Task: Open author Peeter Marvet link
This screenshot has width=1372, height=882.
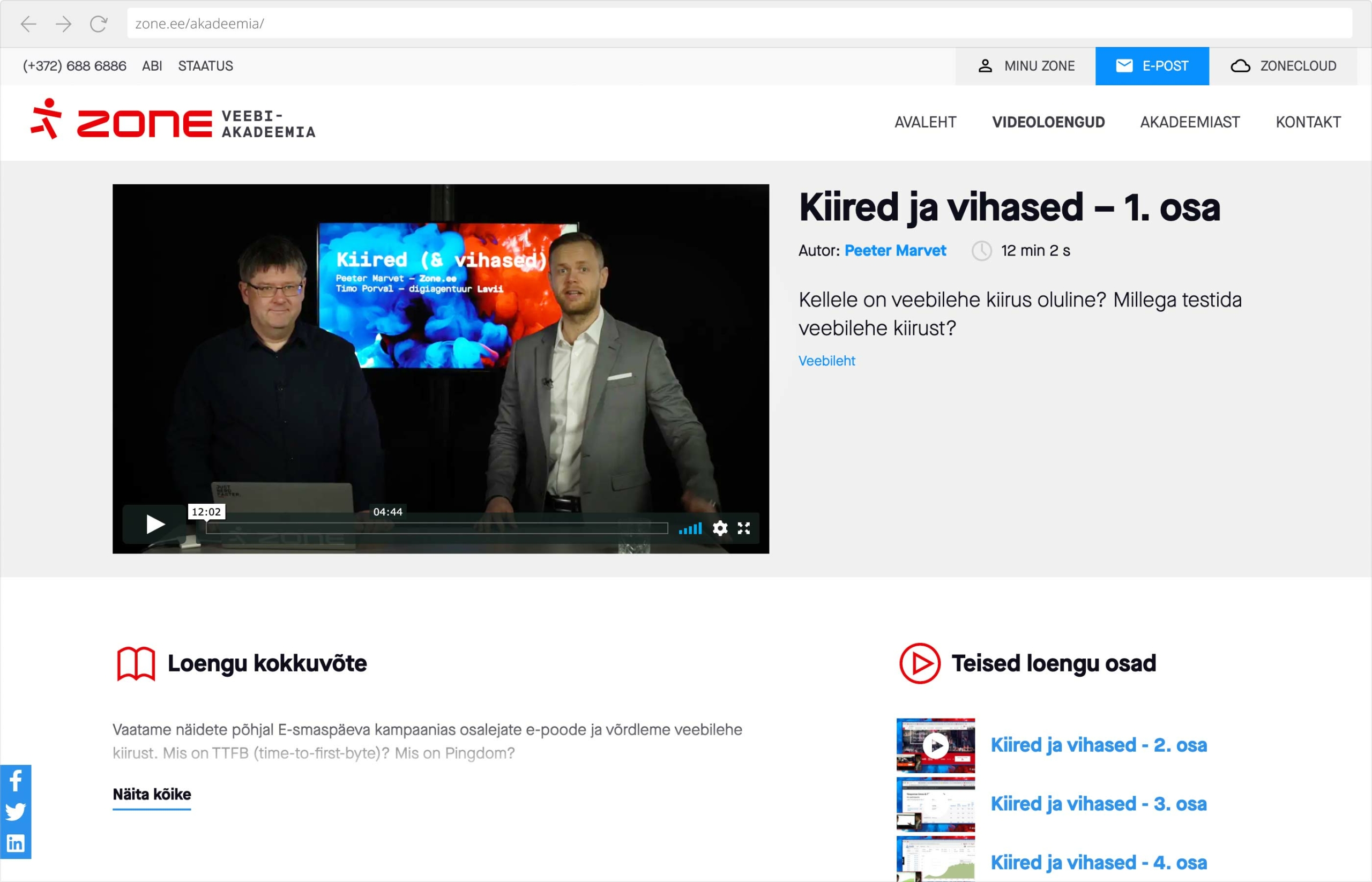Action: [895, 250]
